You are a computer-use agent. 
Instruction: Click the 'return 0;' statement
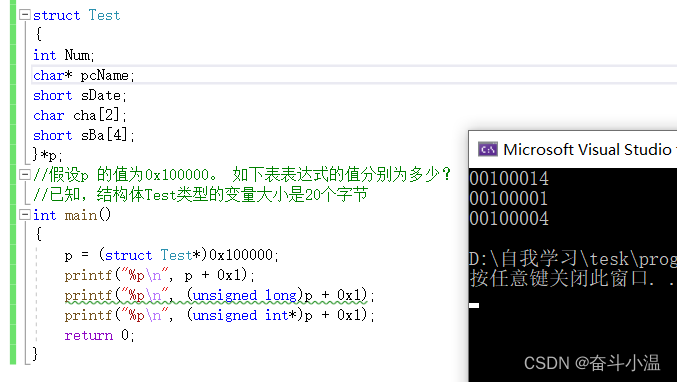100,335
